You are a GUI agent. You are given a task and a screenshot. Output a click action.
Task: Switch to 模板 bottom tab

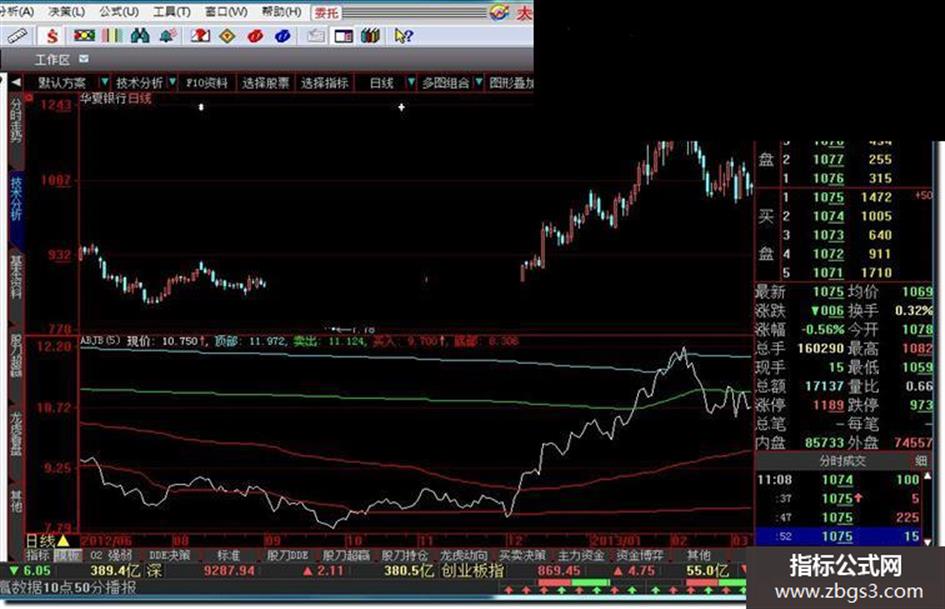click(x=68, y=555)
